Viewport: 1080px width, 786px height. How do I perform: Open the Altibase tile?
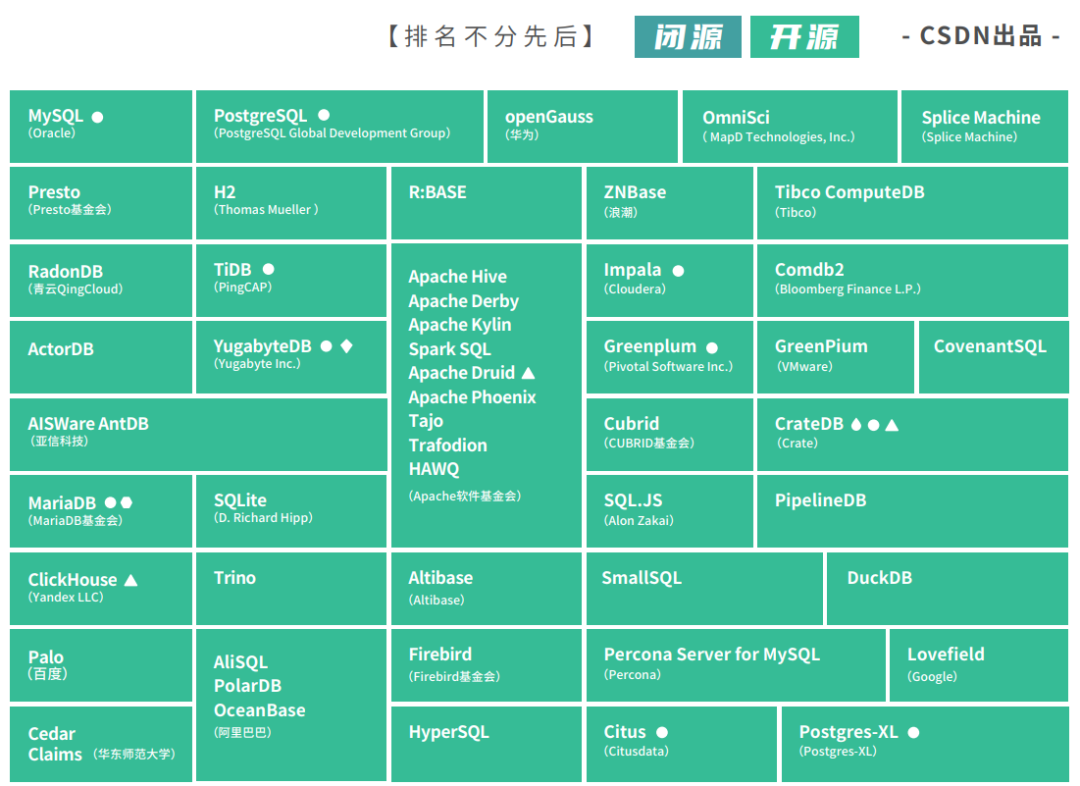click(x=486, y=588)
